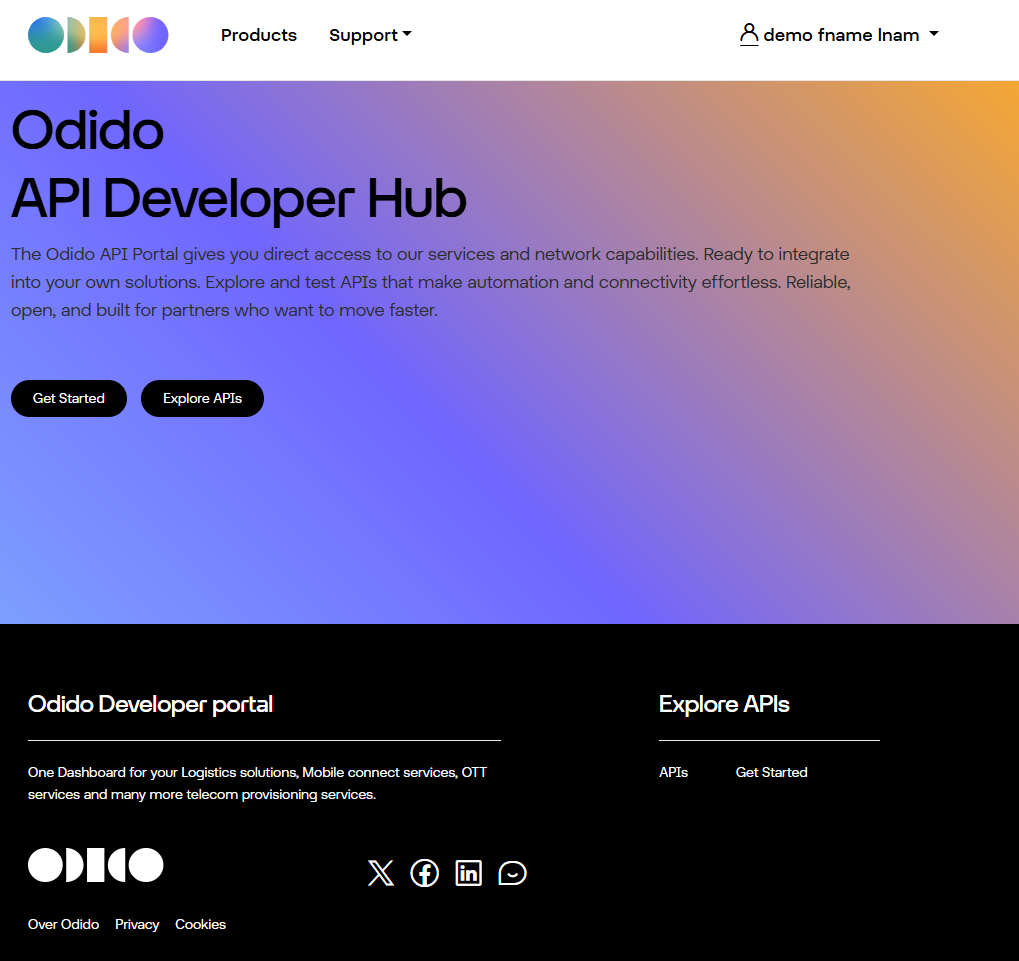Viewport: 1019px width, 961px height.
Task: Click the Odido Developer portal footer heading
Action: [x=150, y=704]
